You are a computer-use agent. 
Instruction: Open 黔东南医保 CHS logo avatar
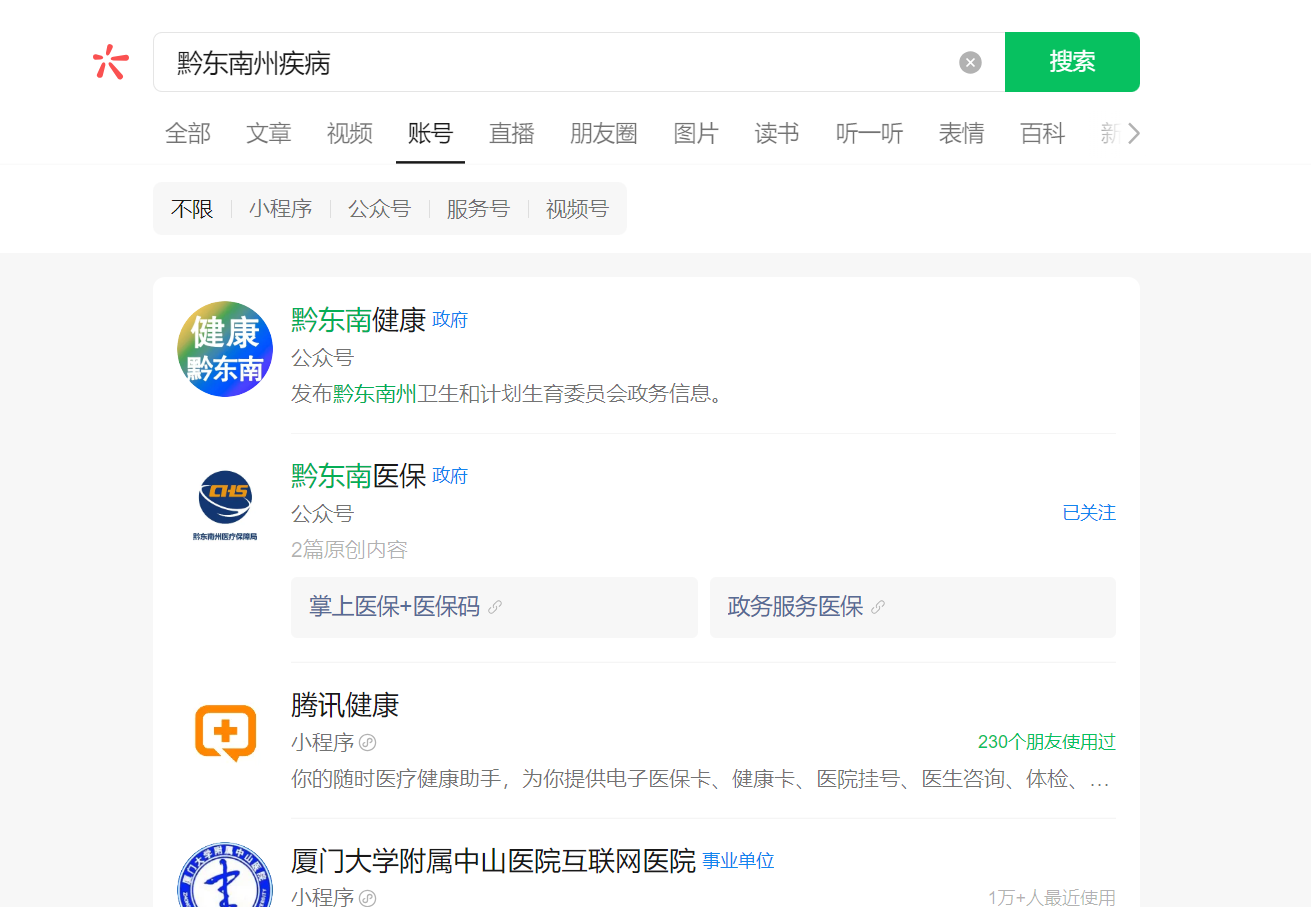pyautogui.click(x=225, y=505)
